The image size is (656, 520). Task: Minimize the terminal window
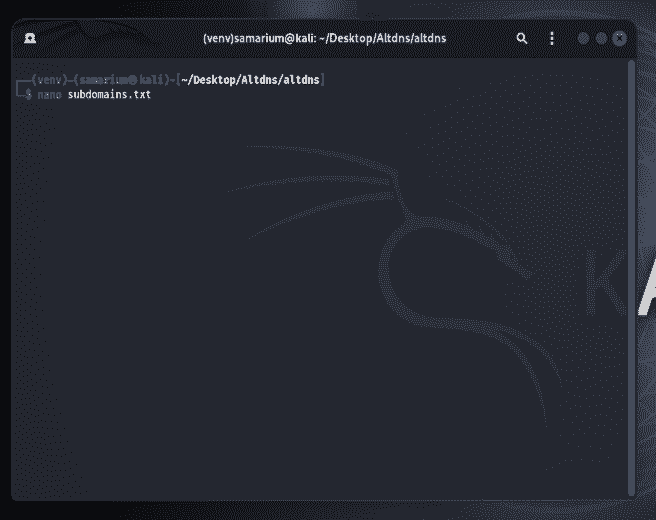[x=583, y=38]
